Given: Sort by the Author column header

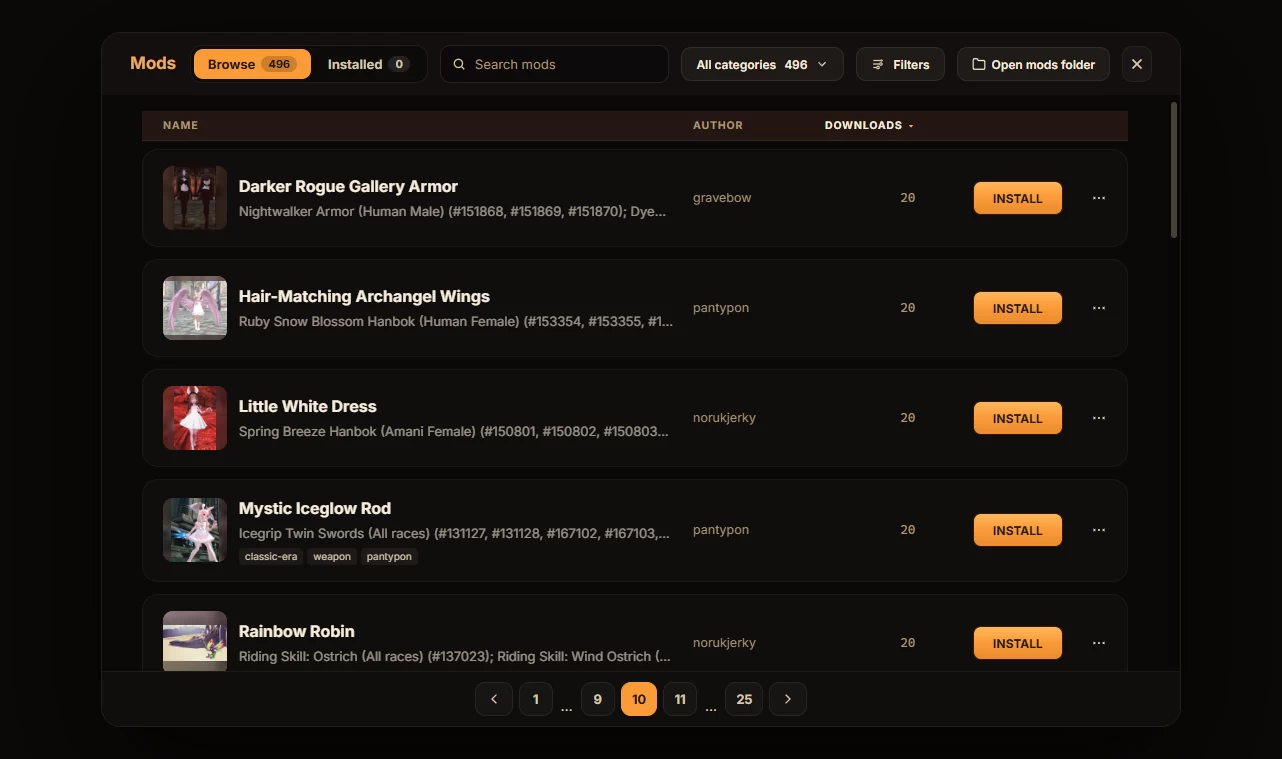Looking at the screenshot, I should 718,126.
